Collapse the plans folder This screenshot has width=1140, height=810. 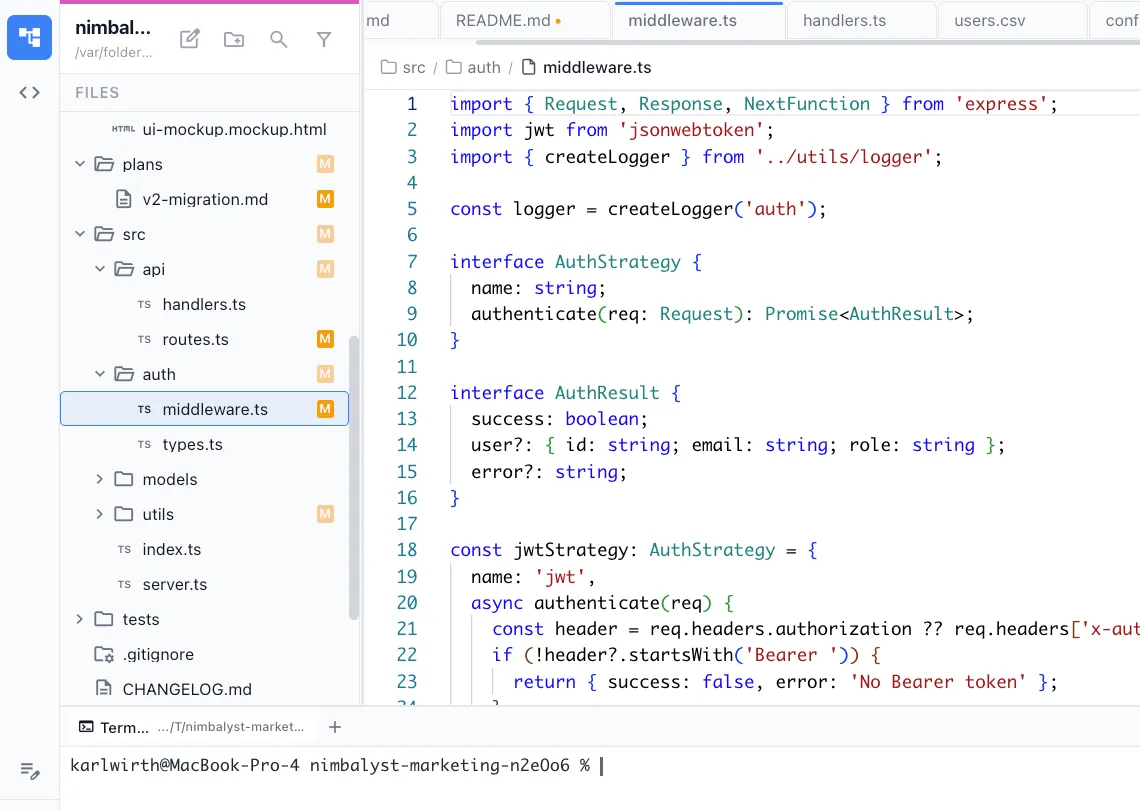click(80, 164)
